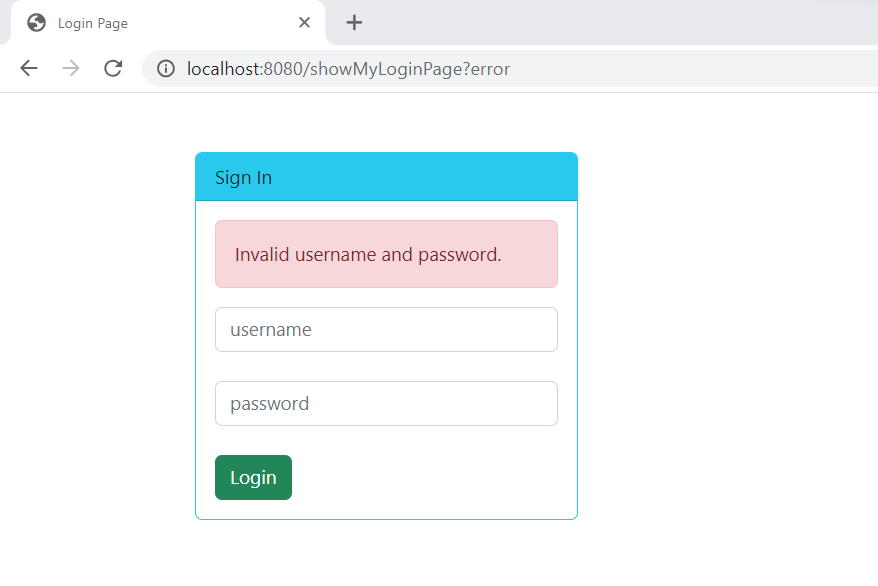Click the Sign In header bar
The image size is (878, 586).
point(386,176)
